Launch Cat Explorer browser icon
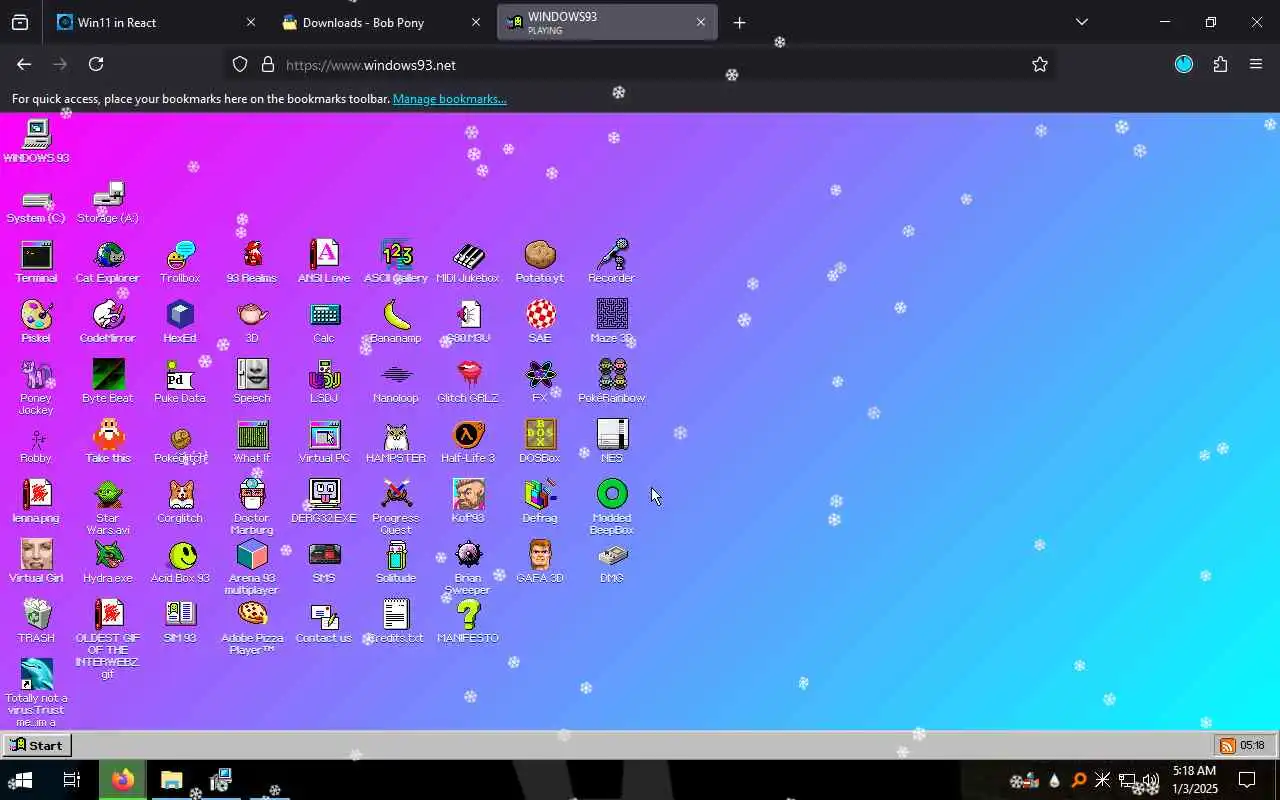Screen dimensions: 1280x800 108,262
